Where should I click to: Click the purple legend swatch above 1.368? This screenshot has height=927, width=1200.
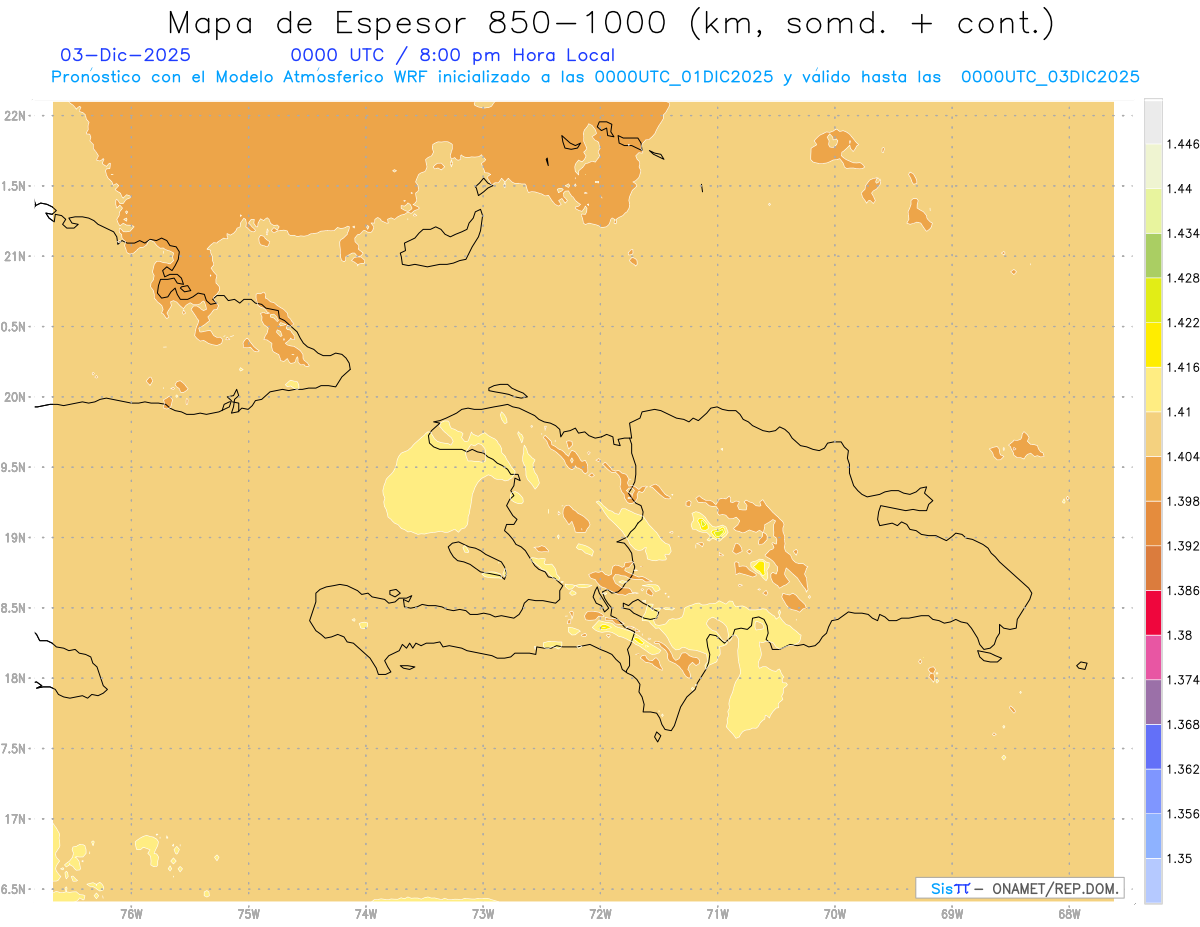tap(1153, 702)
